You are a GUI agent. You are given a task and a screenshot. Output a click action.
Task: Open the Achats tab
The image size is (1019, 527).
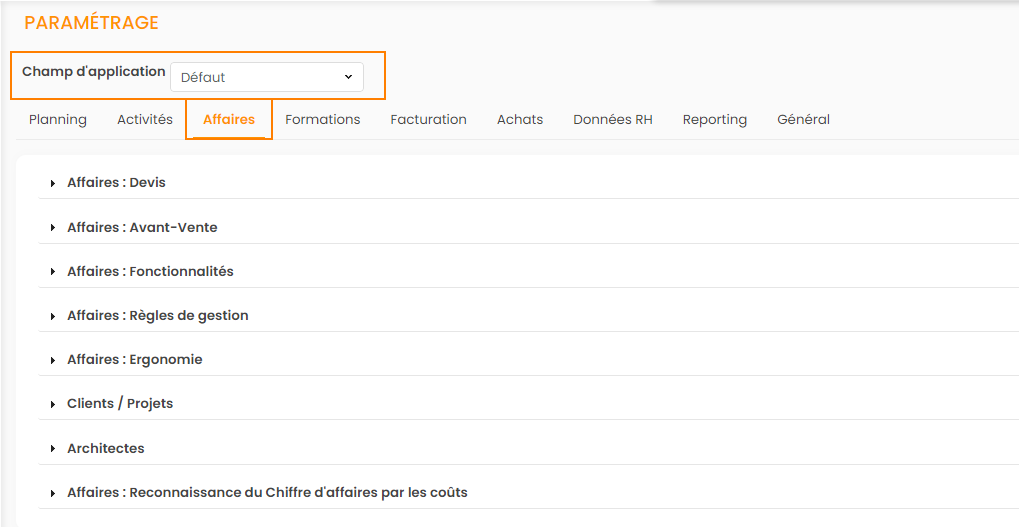point(520,119)
